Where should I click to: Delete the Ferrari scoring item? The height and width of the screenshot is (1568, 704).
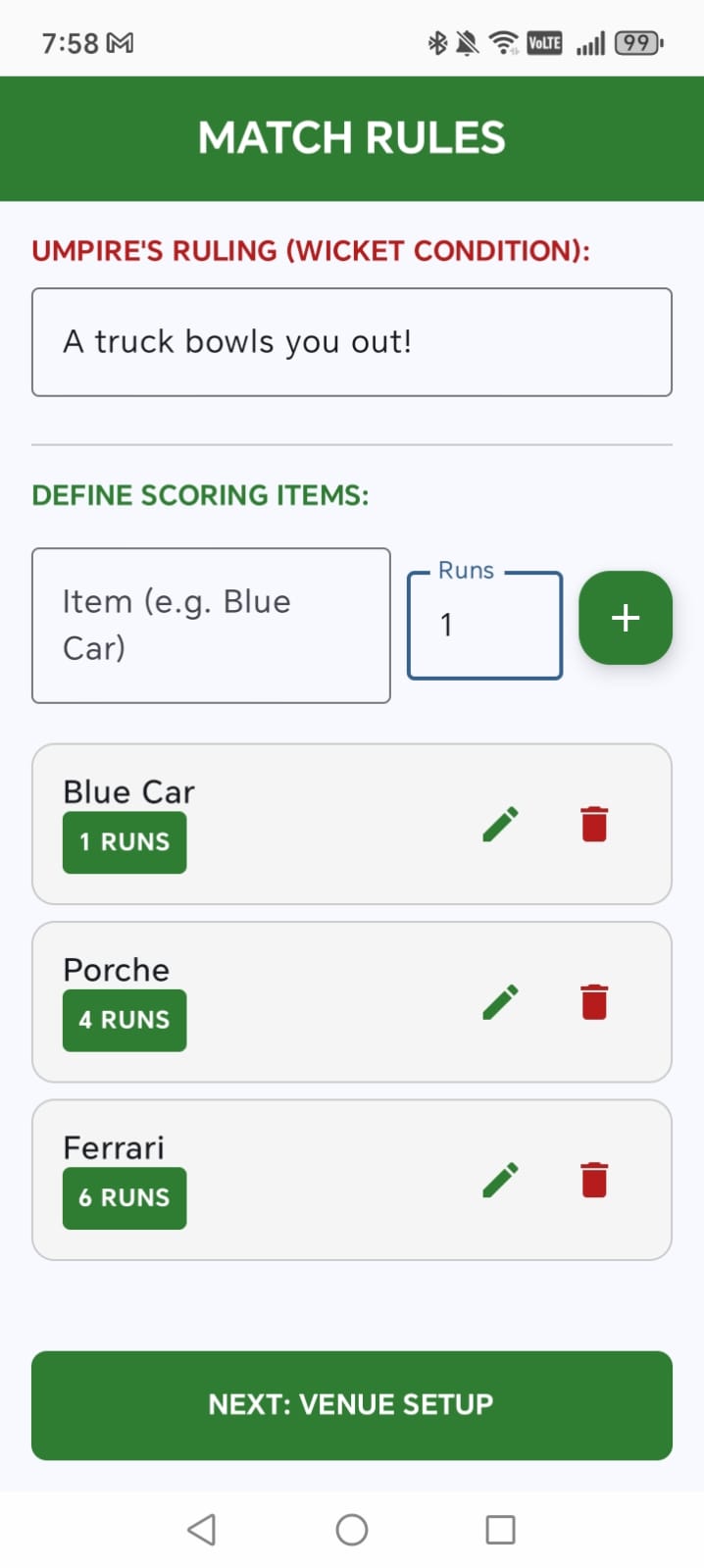[x=594, y=1181]
